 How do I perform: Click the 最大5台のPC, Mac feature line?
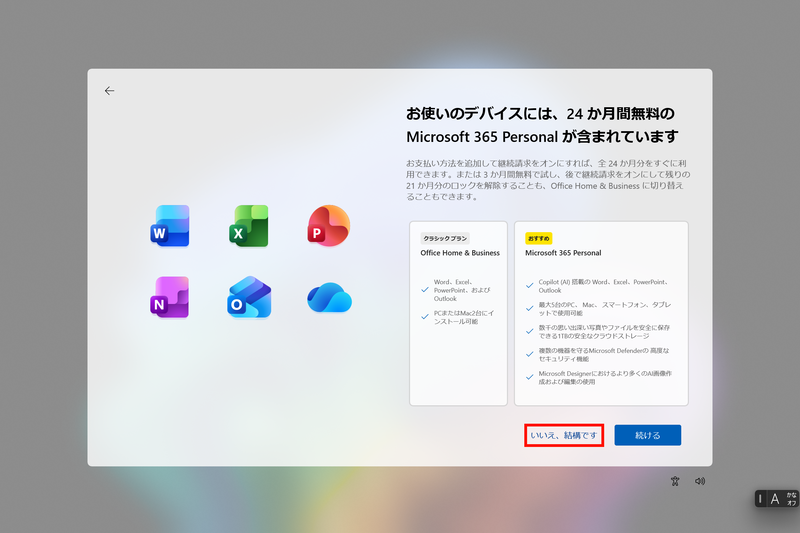point(605,309)
